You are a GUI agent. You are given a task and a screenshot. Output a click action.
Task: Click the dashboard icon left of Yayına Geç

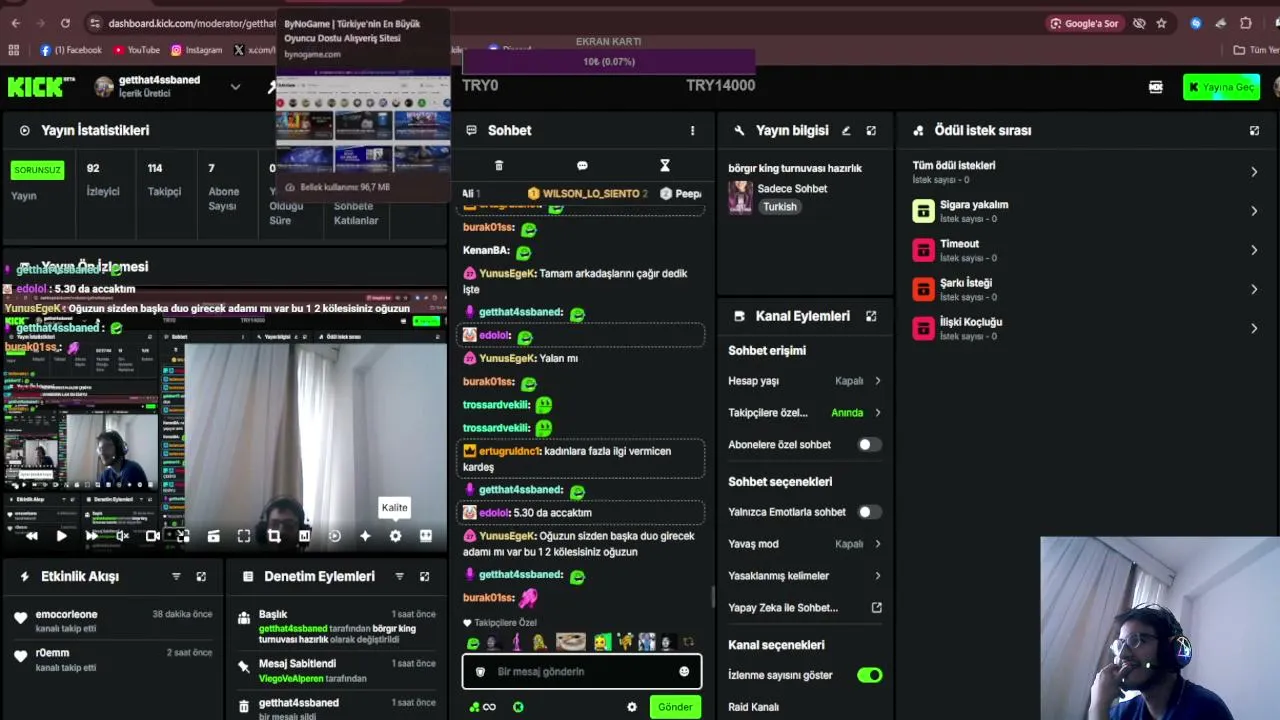coord(1156,87)
